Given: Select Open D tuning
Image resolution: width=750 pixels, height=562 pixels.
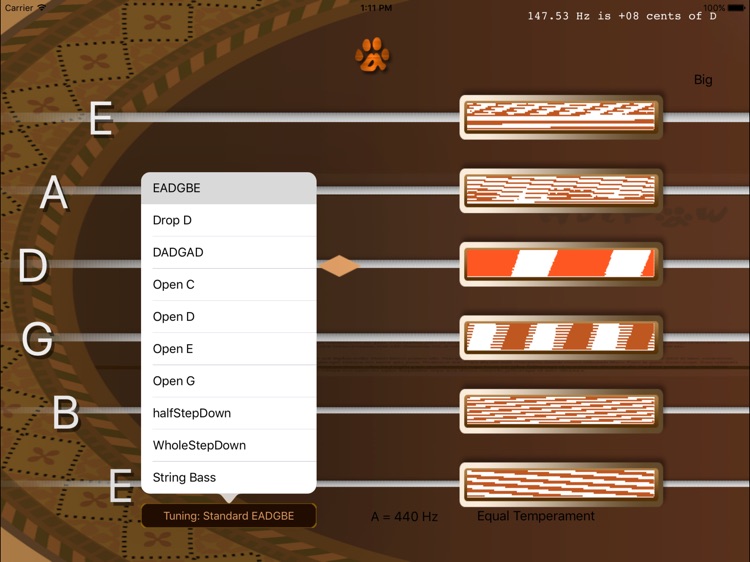Looking at the screenshot, I should click(229, 317).
